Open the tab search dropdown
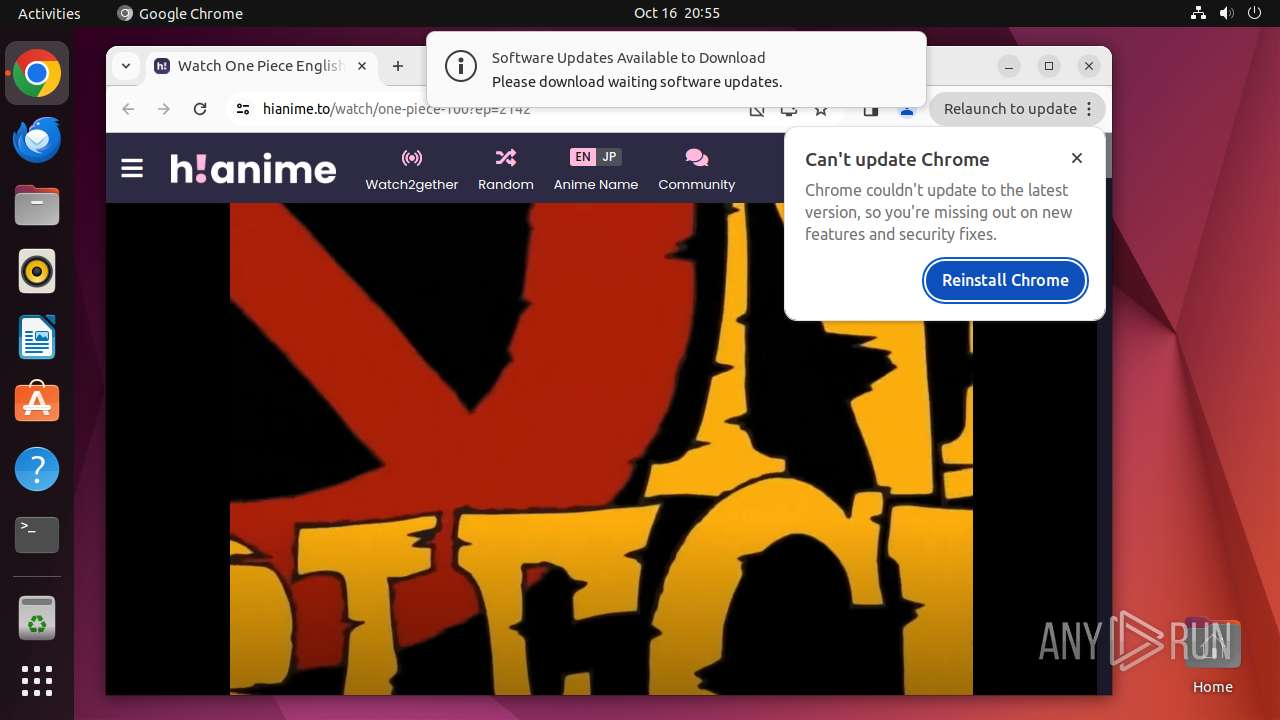Screen dimensions: 1280x720 [126, 66]
